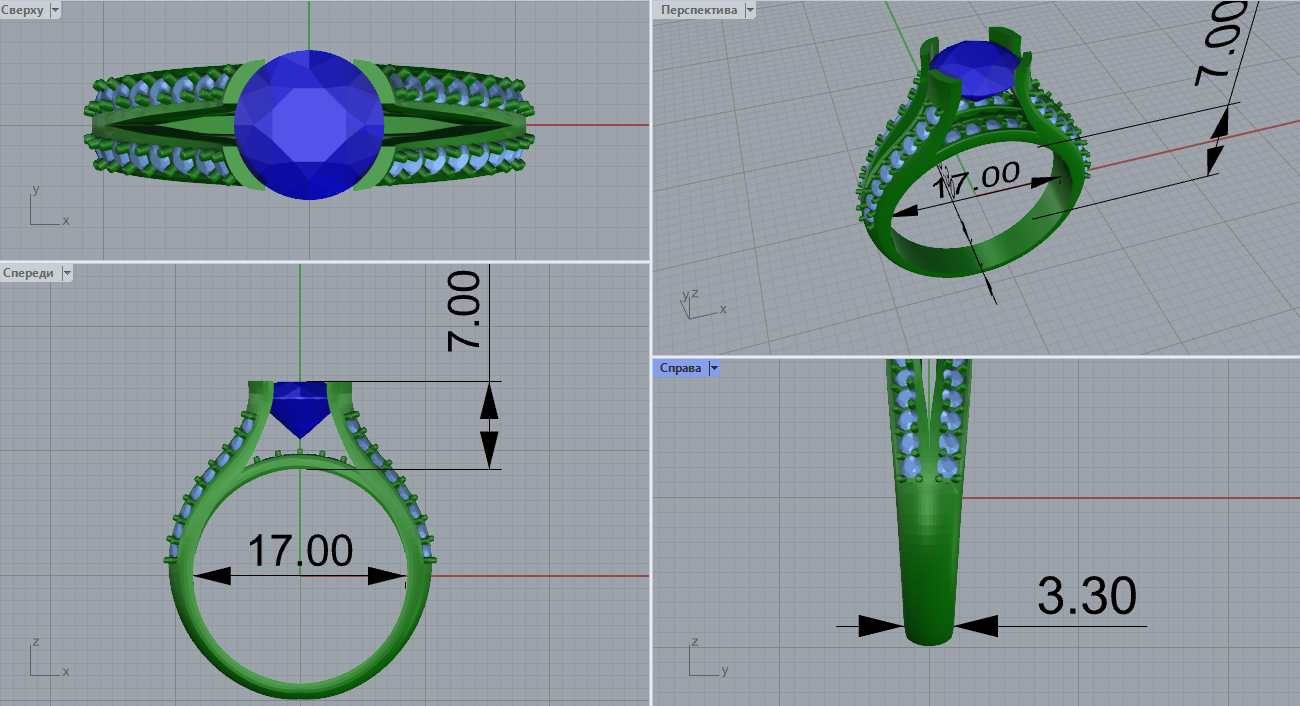Select the 3.30 width dimension text

pyautogui.click(x=1087, y=597)
